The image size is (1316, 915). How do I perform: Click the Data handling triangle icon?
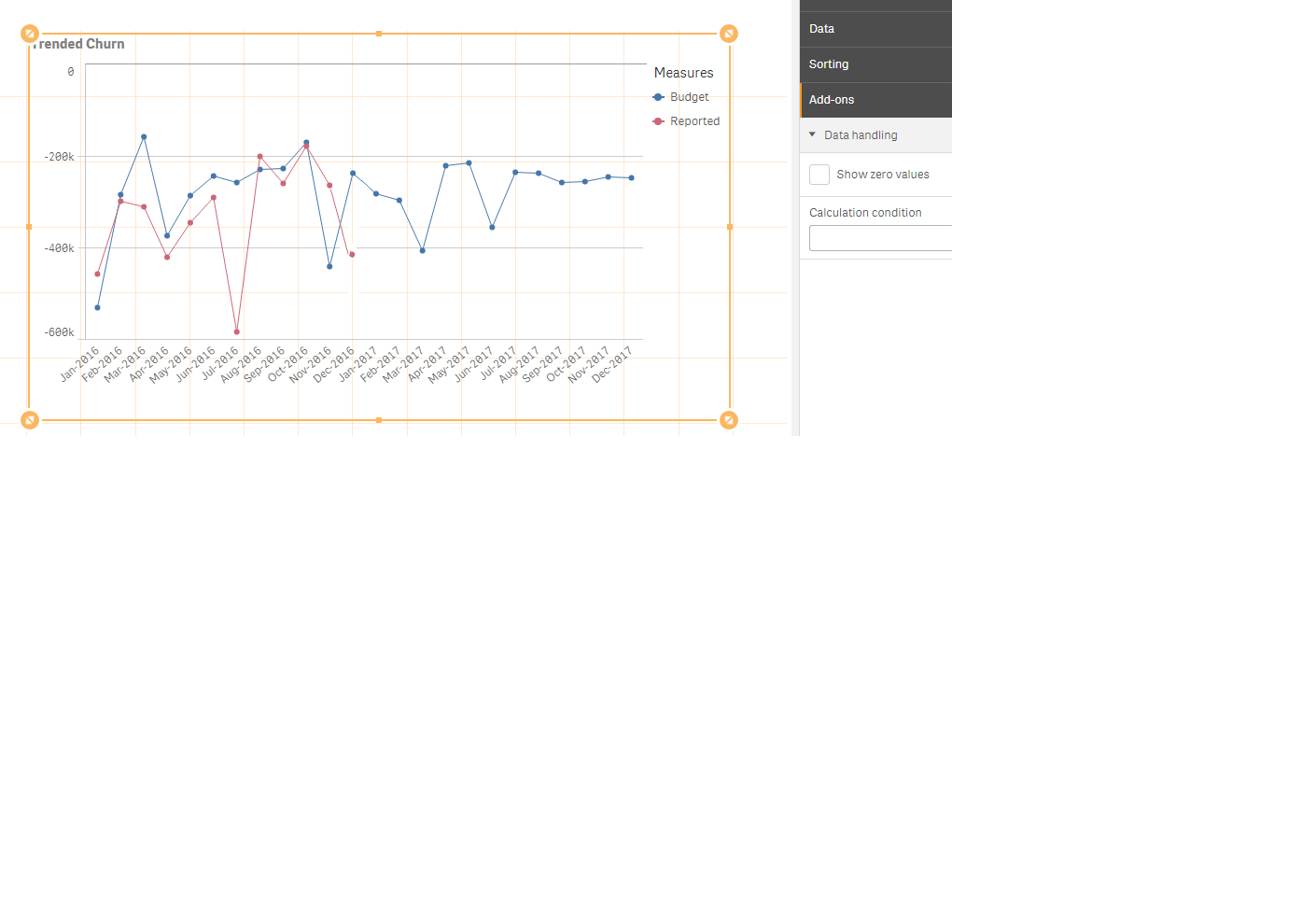[x=812, y=134]
